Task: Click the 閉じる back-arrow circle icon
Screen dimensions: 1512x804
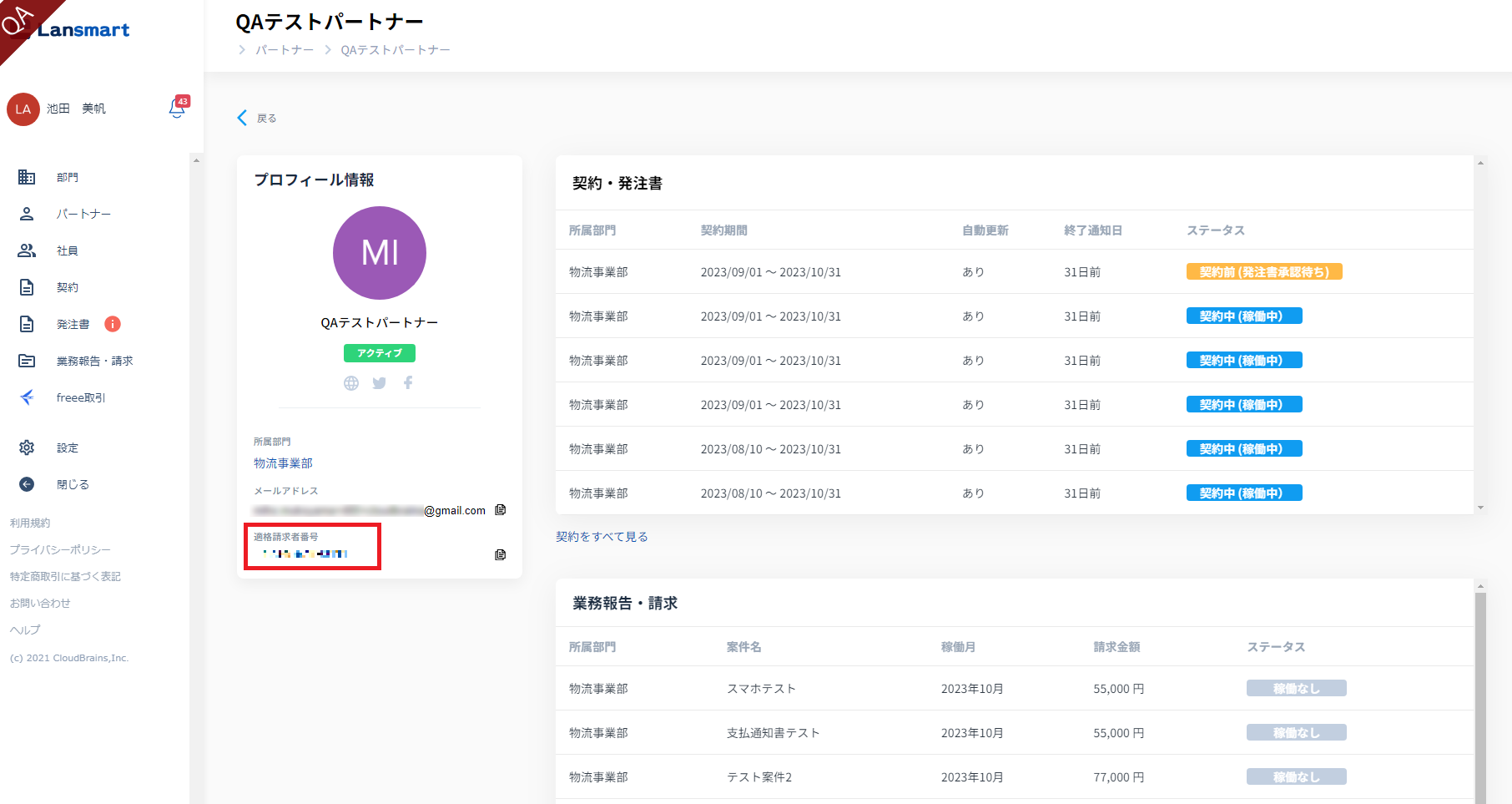Action: tap(27, 484)
